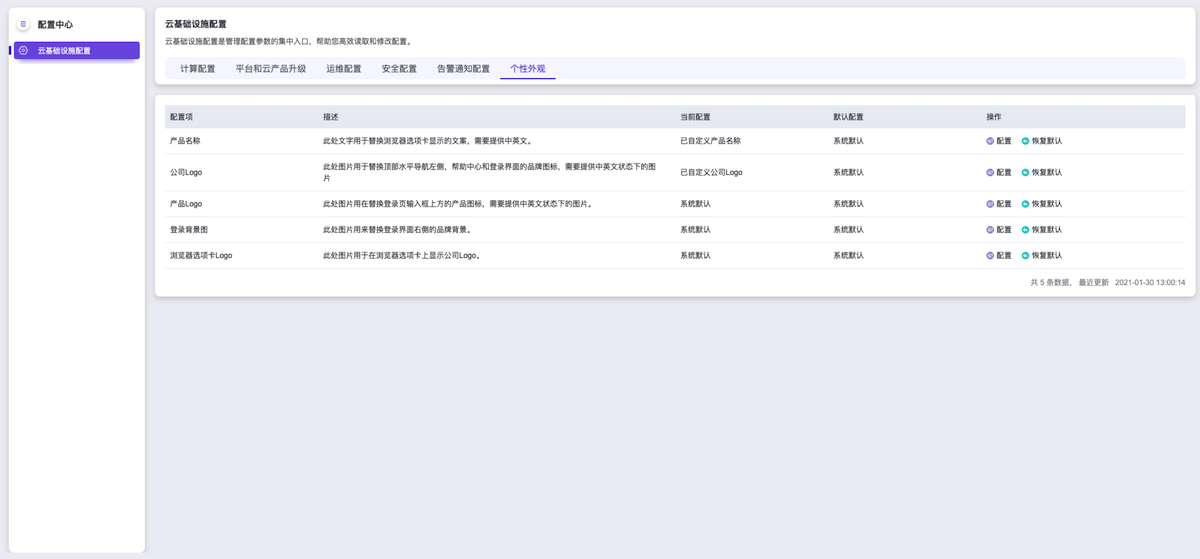Screen dimensions: 1200x559
Task: Restore default for 浏览器选项卡Logo
Action: 1046,256
